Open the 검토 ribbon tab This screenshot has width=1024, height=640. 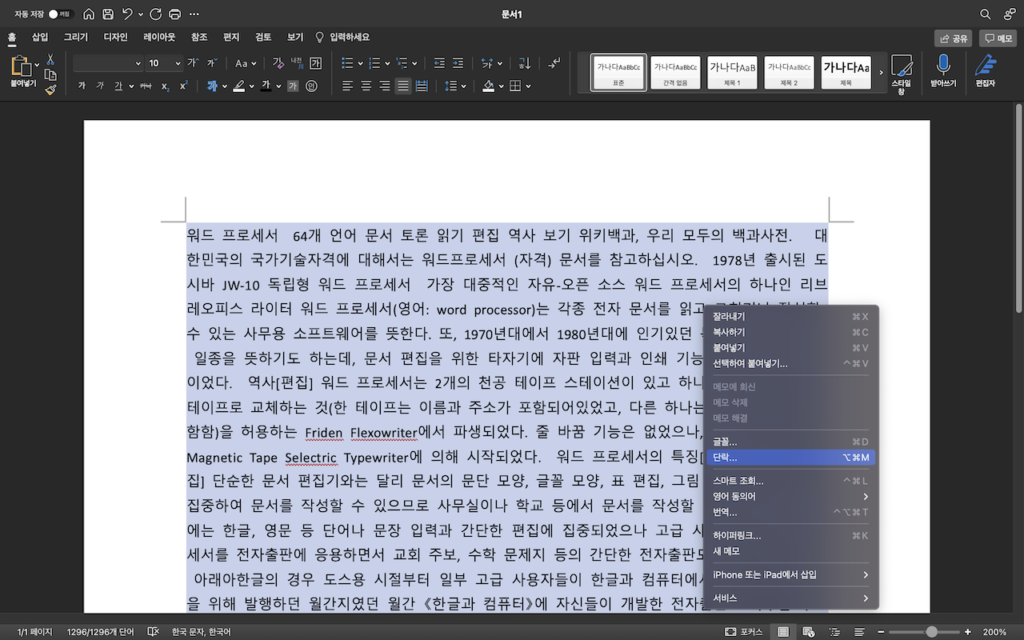pos(263,37)
